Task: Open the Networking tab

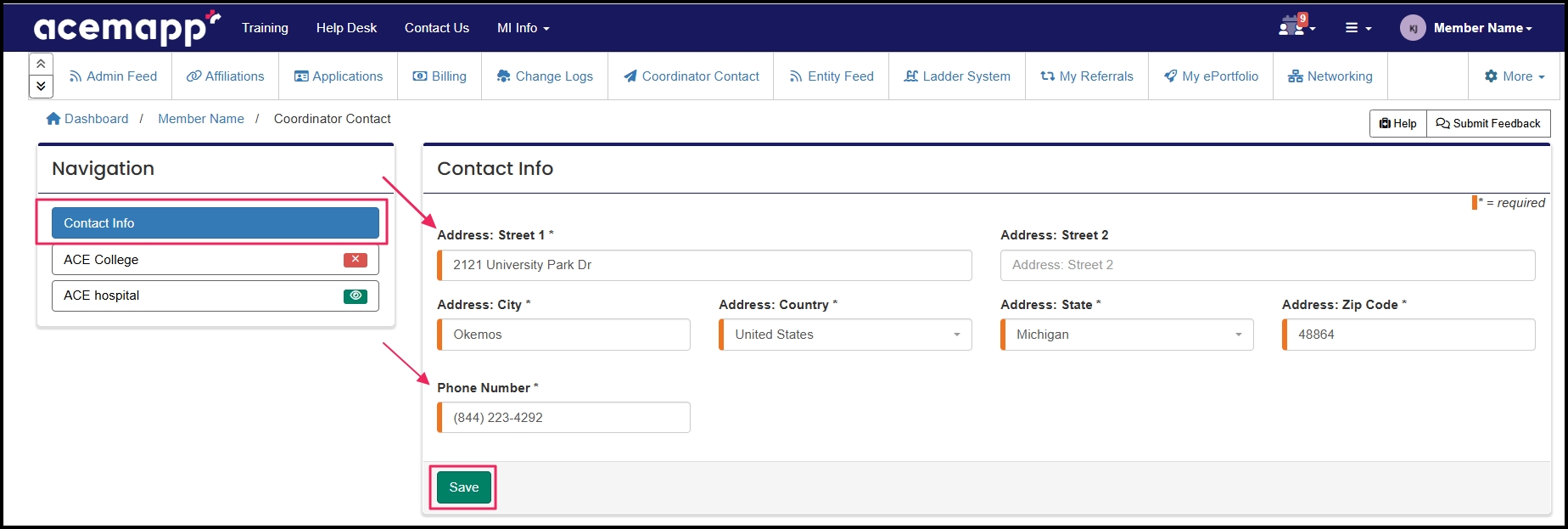Action: coord(1330,76)
